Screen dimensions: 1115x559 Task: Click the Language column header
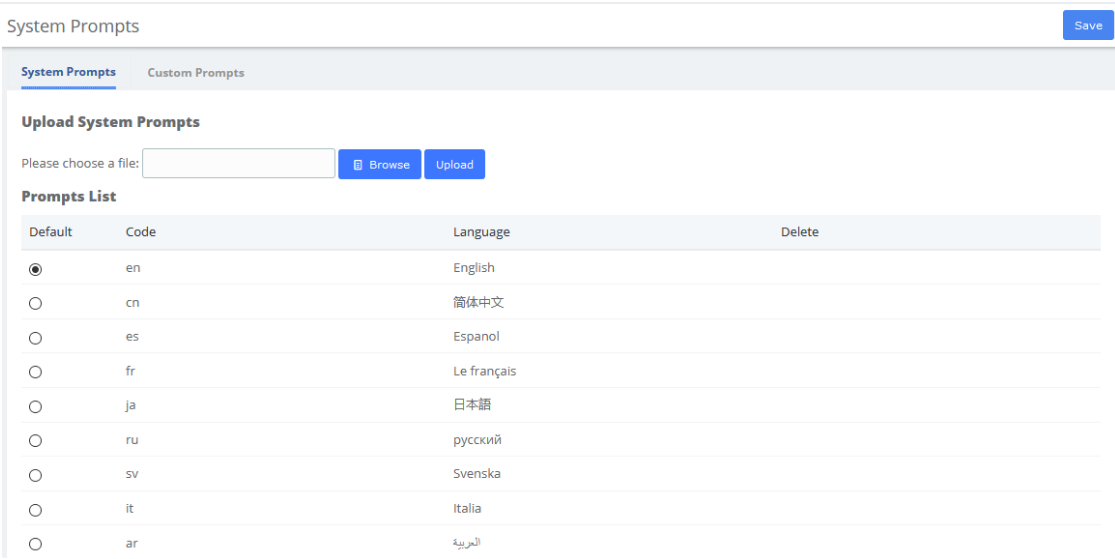pos(481,232)
